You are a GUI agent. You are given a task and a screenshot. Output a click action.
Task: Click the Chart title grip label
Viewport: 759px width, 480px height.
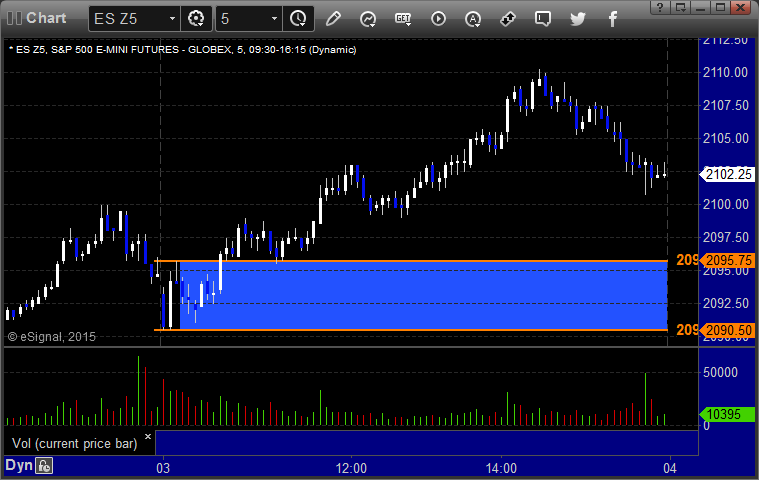point(46,18)
